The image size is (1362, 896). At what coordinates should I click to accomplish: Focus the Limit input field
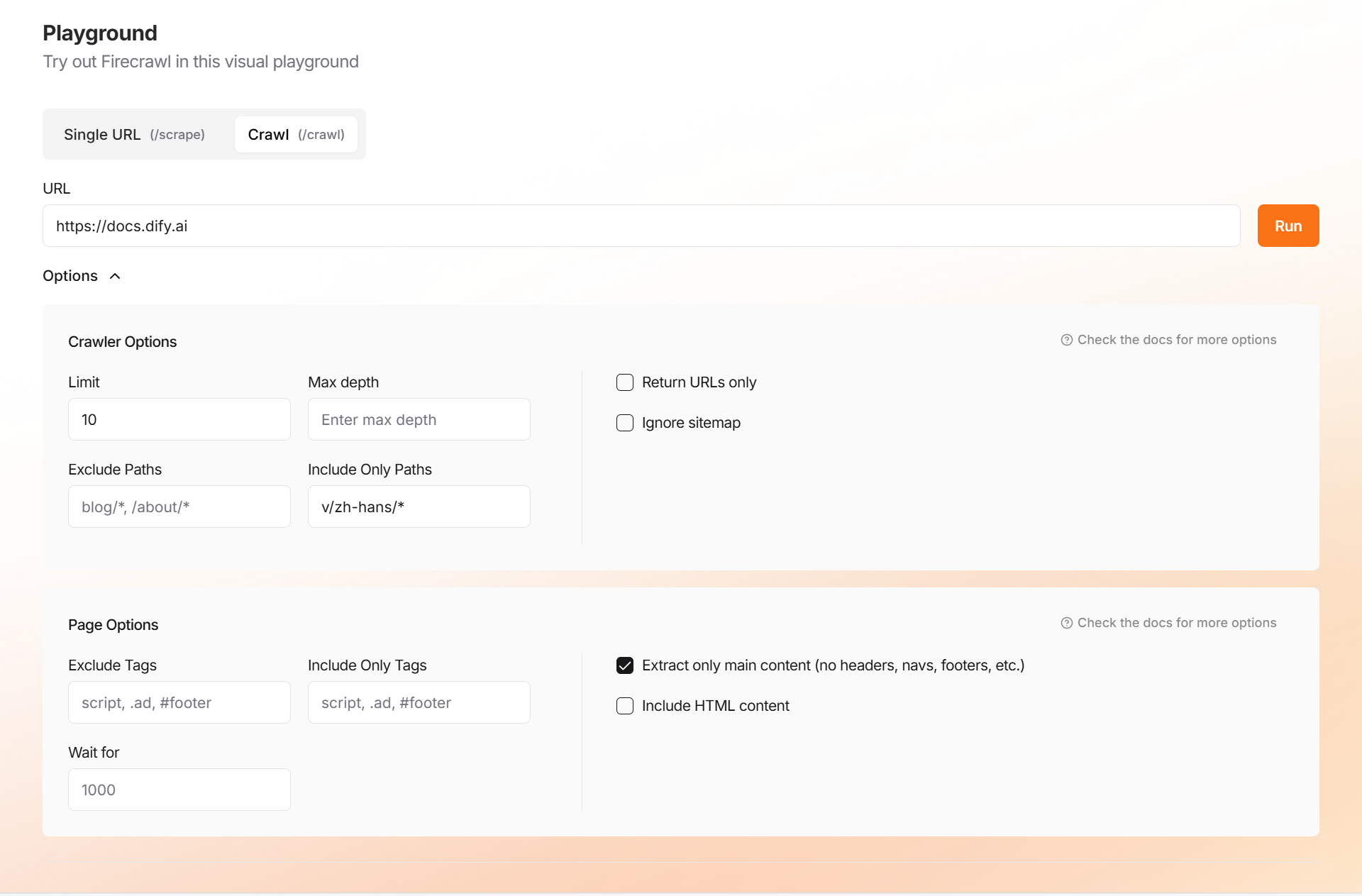pyautogui.click(x=179, y=419)
